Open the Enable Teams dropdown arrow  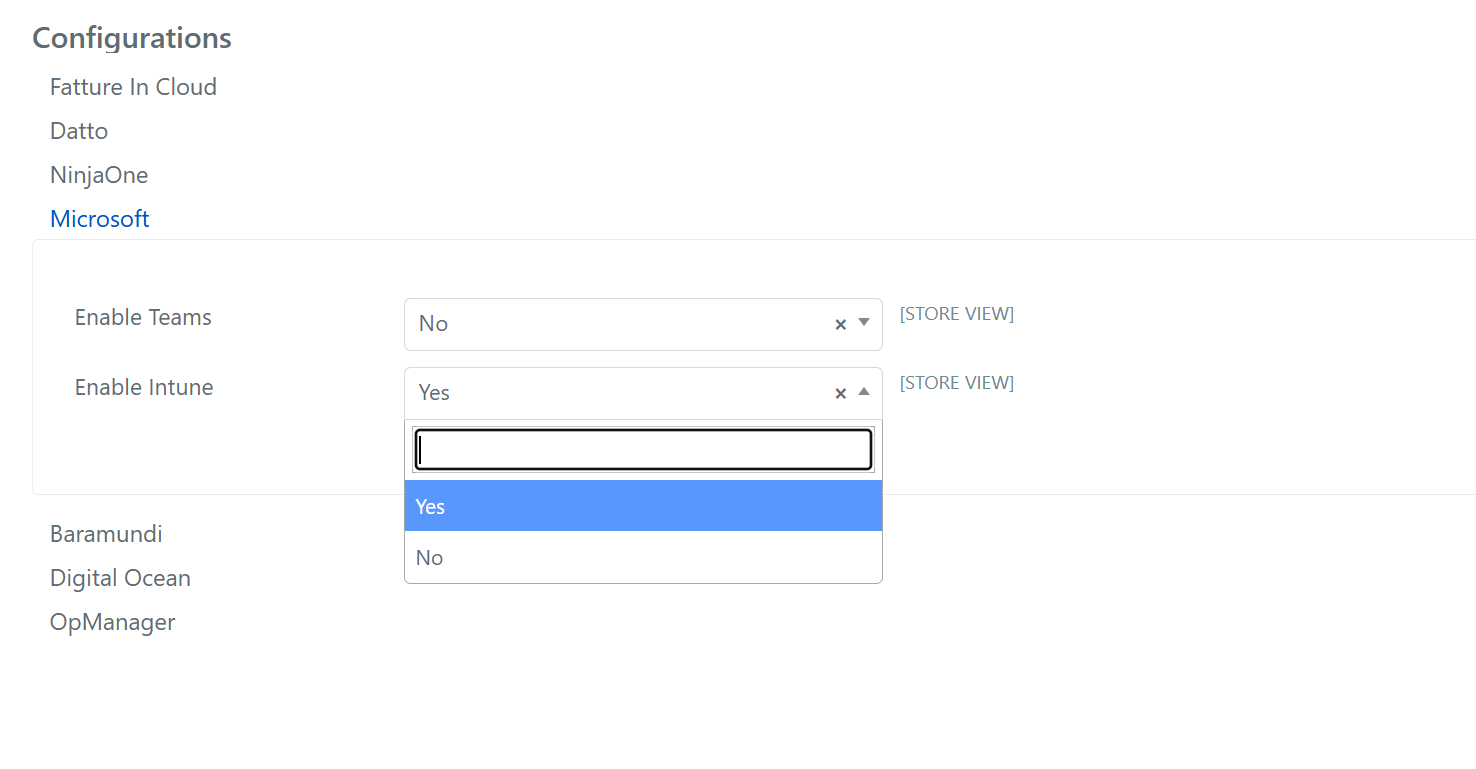(864, 323)
